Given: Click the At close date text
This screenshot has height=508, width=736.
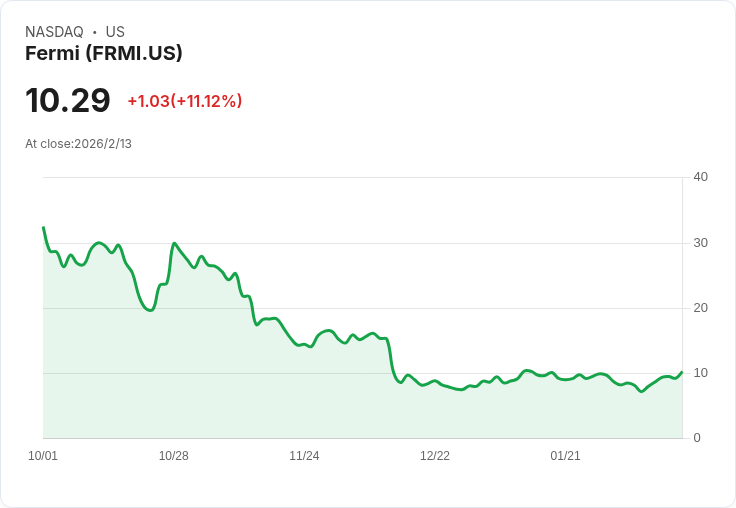Looking at the screenshot, I should 79,144.
